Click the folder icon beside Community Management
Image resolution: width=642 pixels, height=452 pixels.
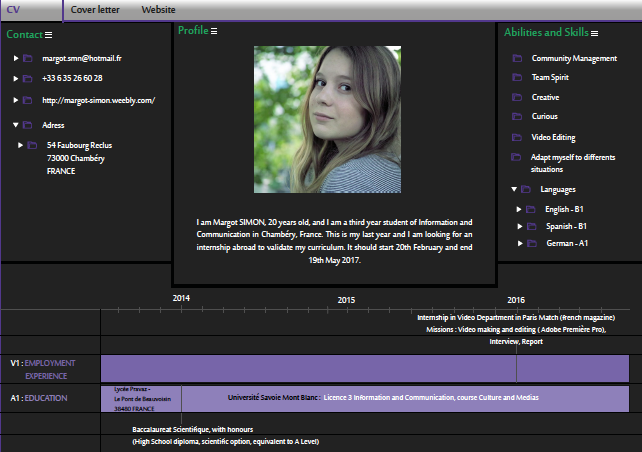point(518,58)
